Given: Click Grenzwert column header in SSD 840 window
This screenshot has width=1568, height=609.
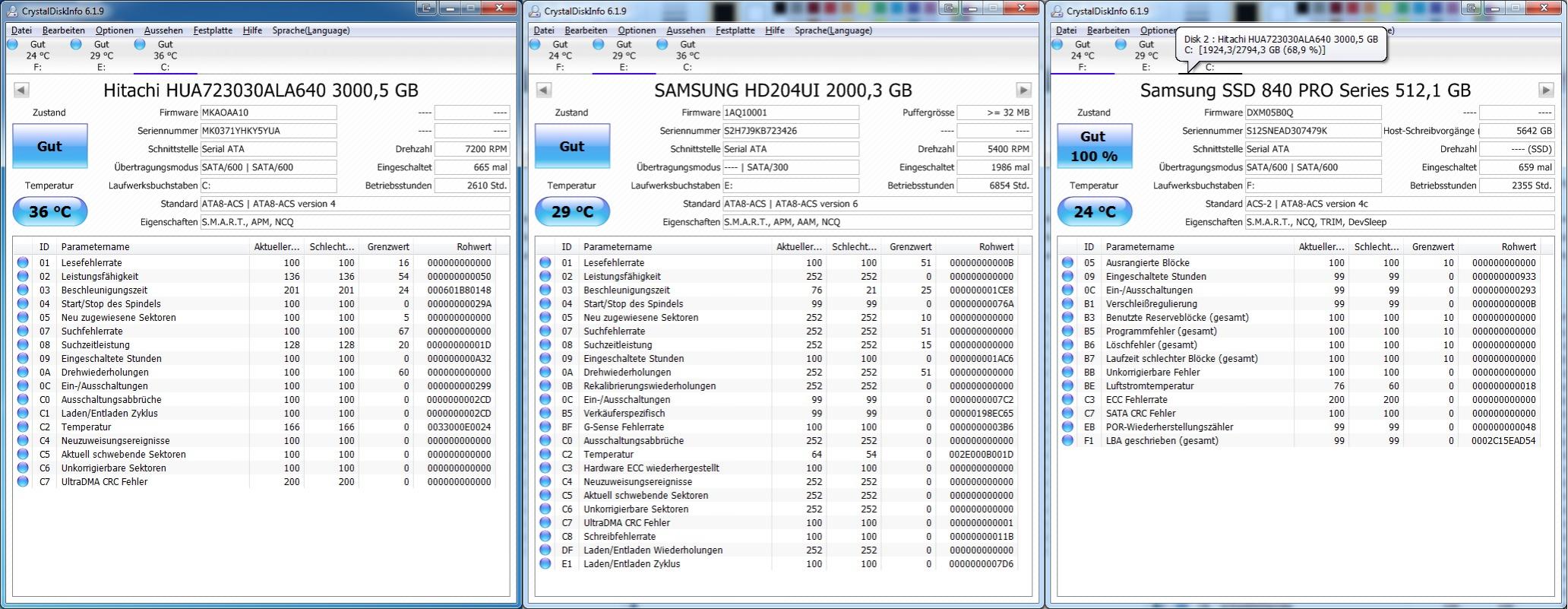Looking at the screenshot, I should click(1430, 246).
